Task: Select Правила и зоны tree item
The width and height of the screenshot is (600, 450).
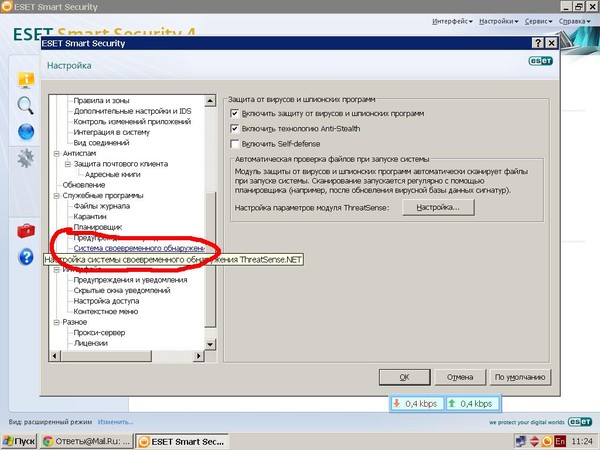Action: coord(101,101)
